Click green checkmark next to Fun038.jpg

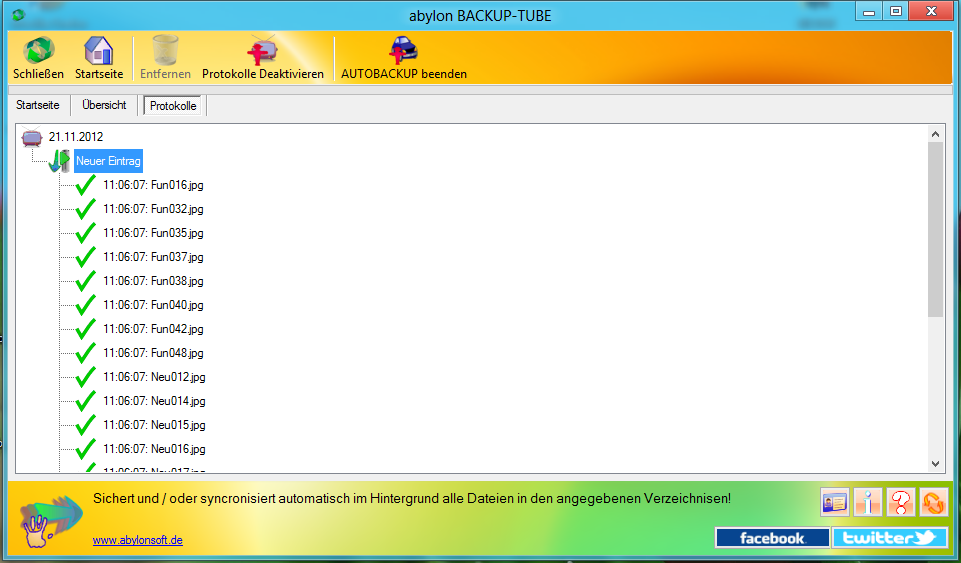[86, 281]
